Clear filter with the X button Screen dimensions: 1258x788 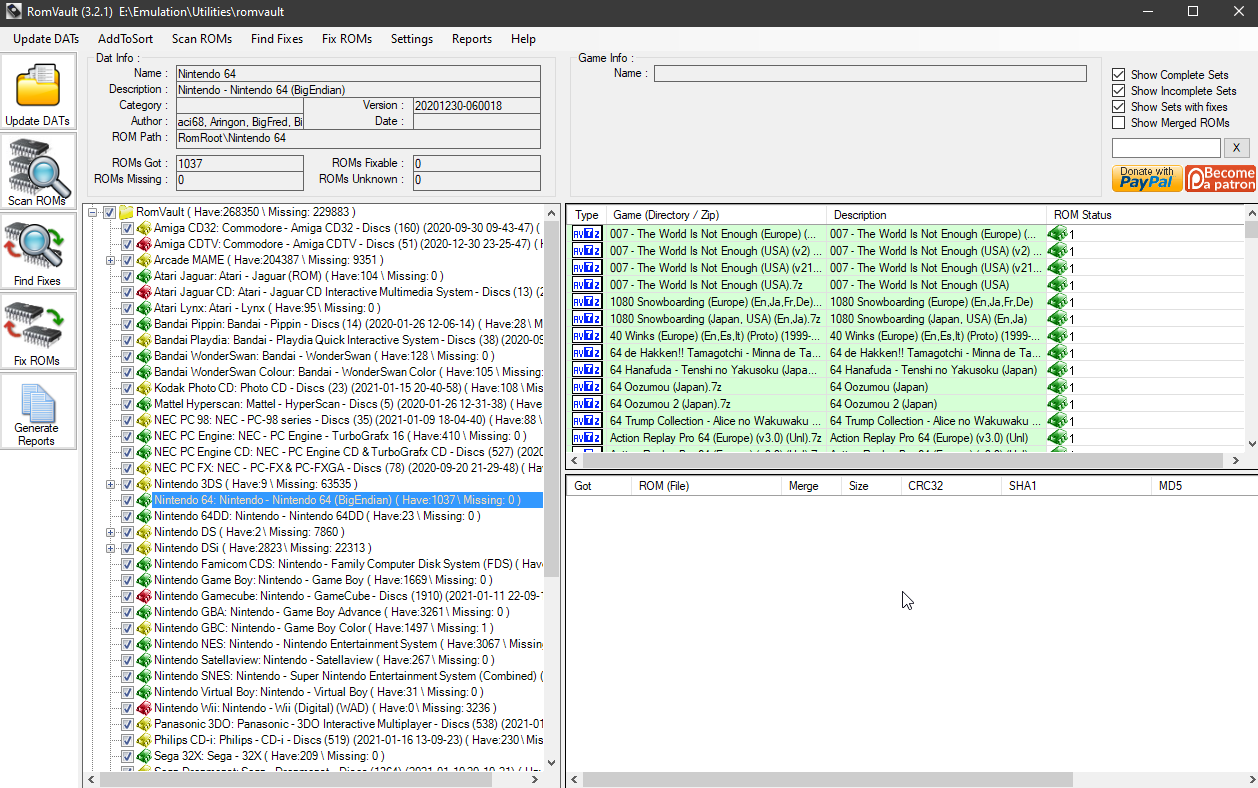coord(1236,148)
